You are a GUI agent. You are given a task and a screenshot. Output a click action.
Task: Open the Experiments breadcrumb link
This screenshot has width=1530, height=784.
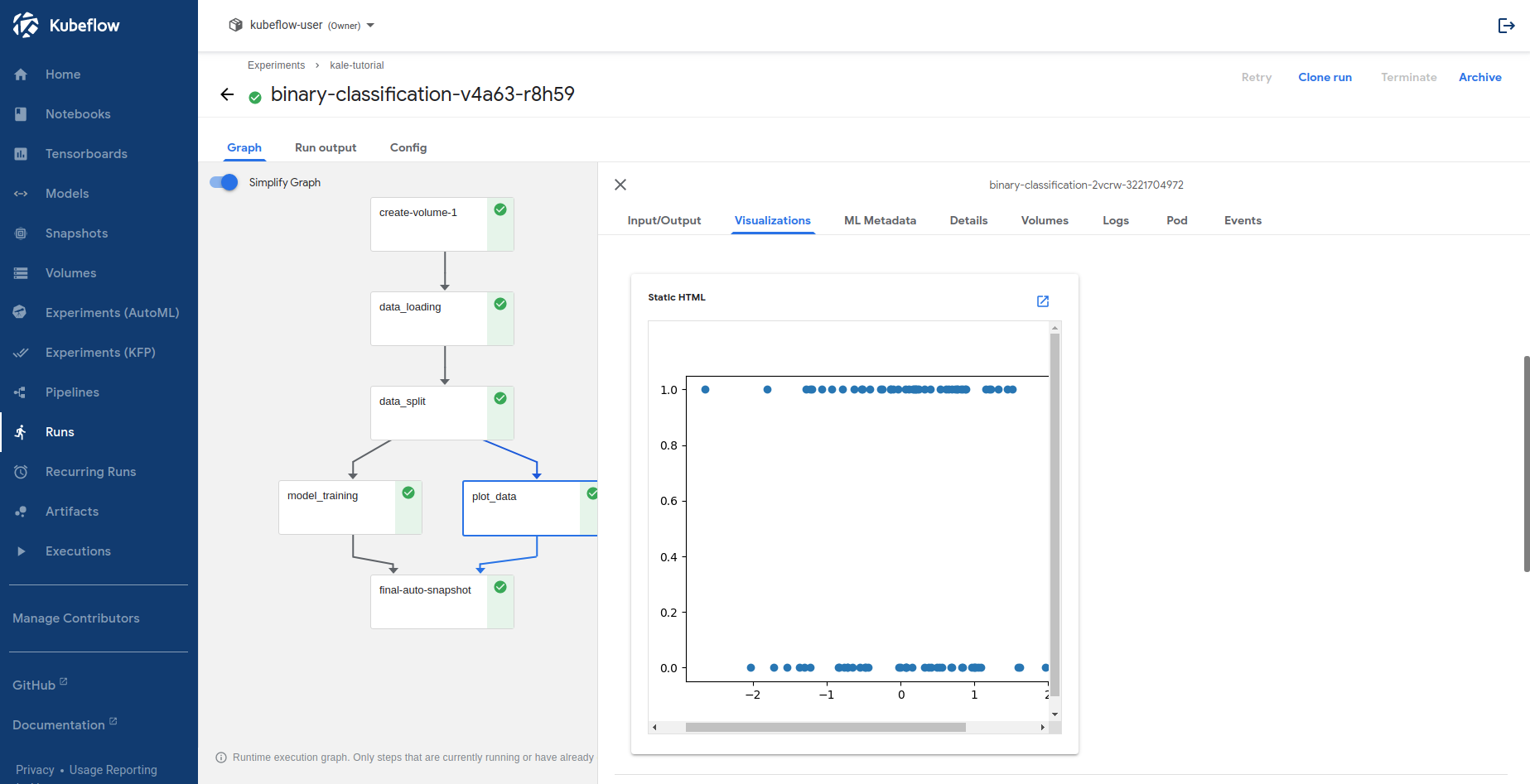[276, 65]
